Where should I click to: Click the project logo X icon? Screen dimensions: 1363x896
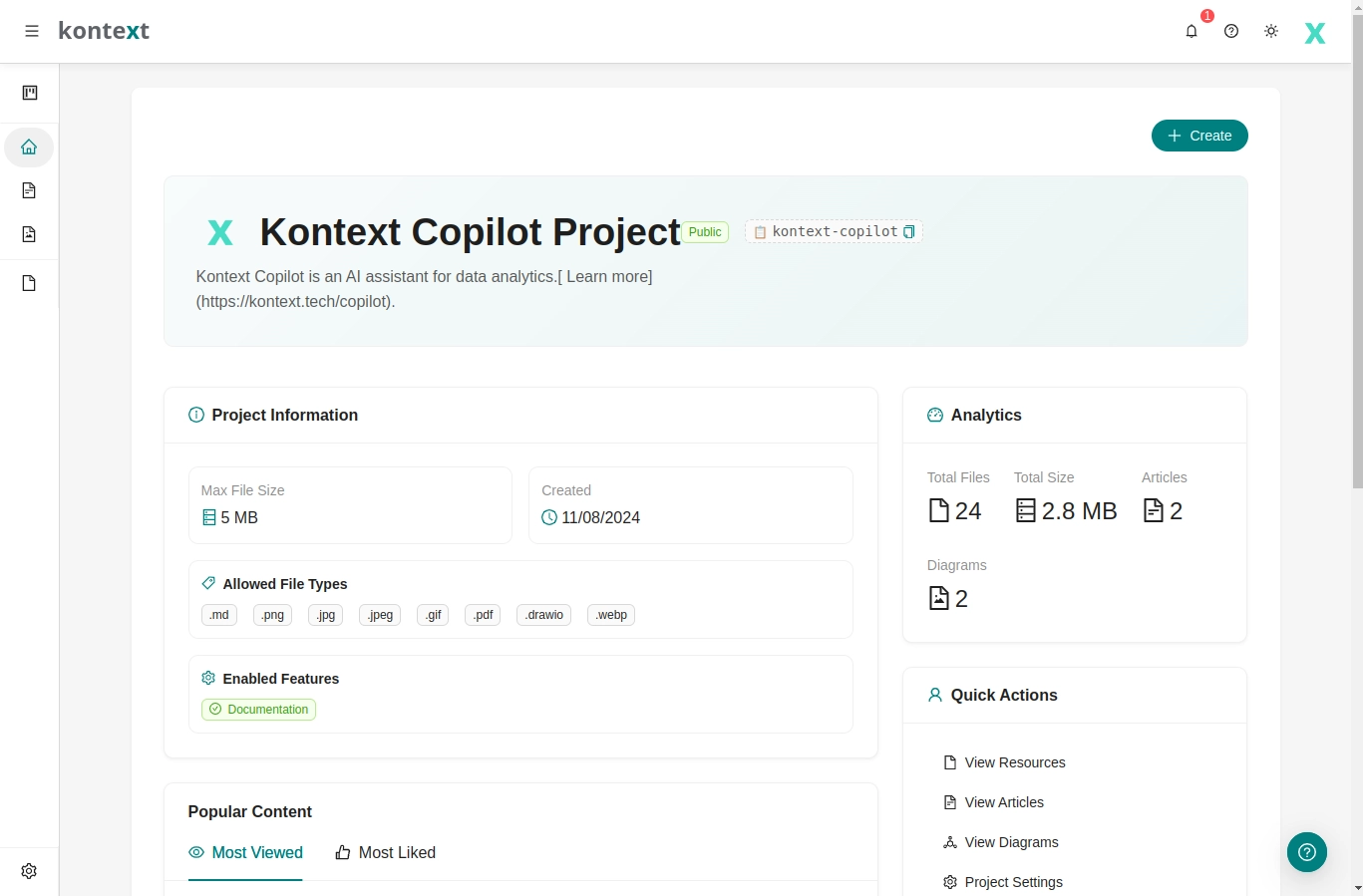click(x=220, y=232)
